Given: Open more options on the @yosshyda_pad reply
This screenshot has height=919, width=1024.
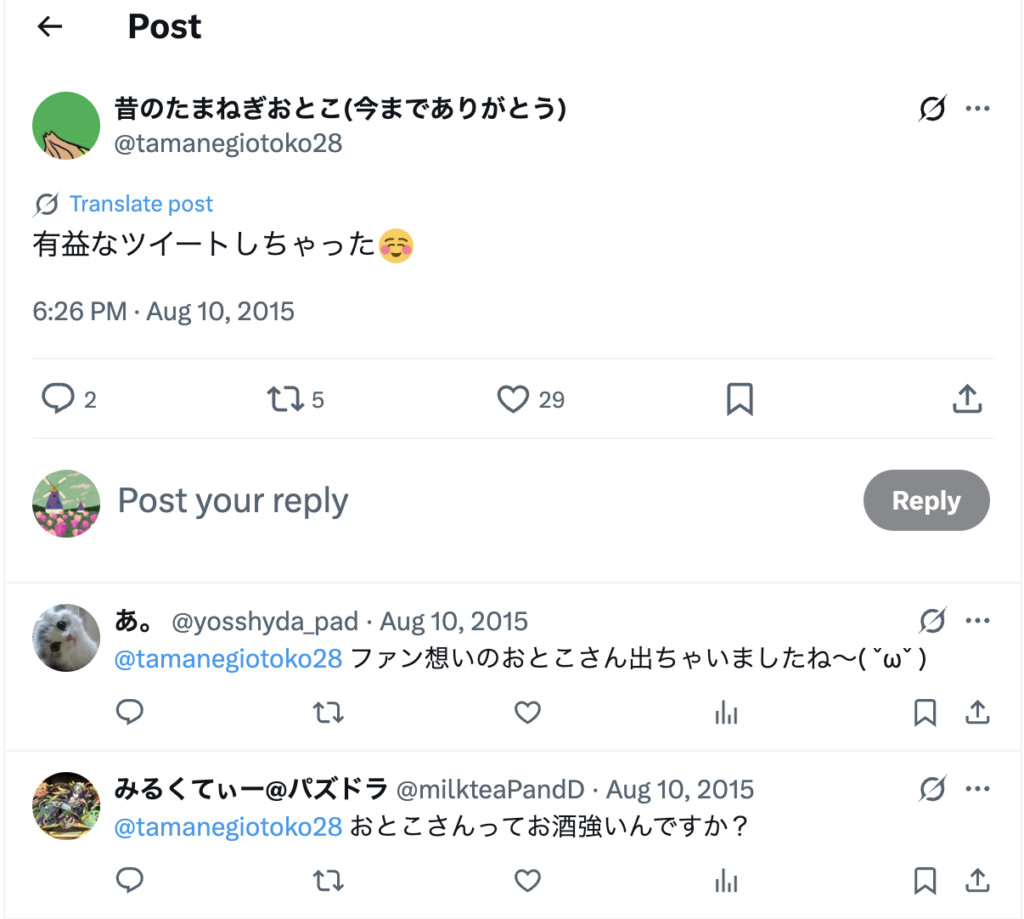Looking at the screenshot, I should click(977, 622).
